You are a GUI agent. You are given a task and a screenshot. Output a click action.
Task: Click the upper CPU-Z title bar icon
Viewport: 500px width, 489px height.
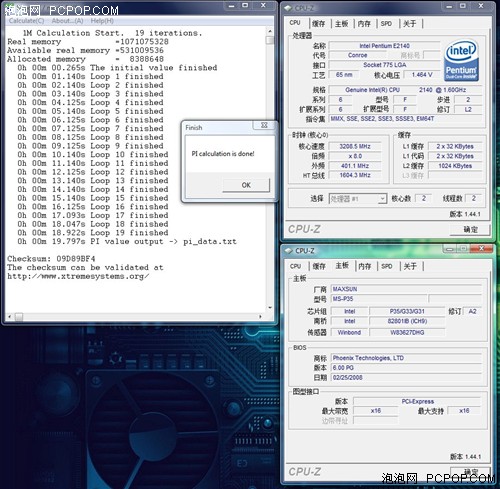click(288, 8)
